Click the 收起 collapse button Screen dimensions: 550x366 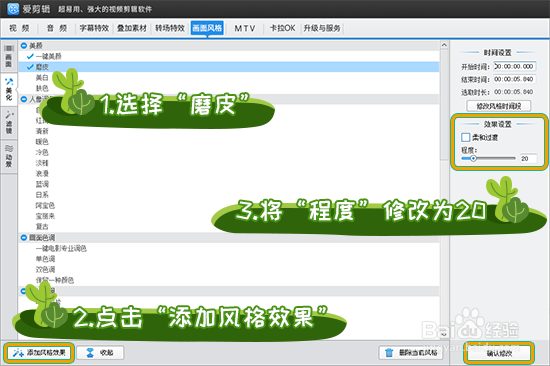(100, 353)
